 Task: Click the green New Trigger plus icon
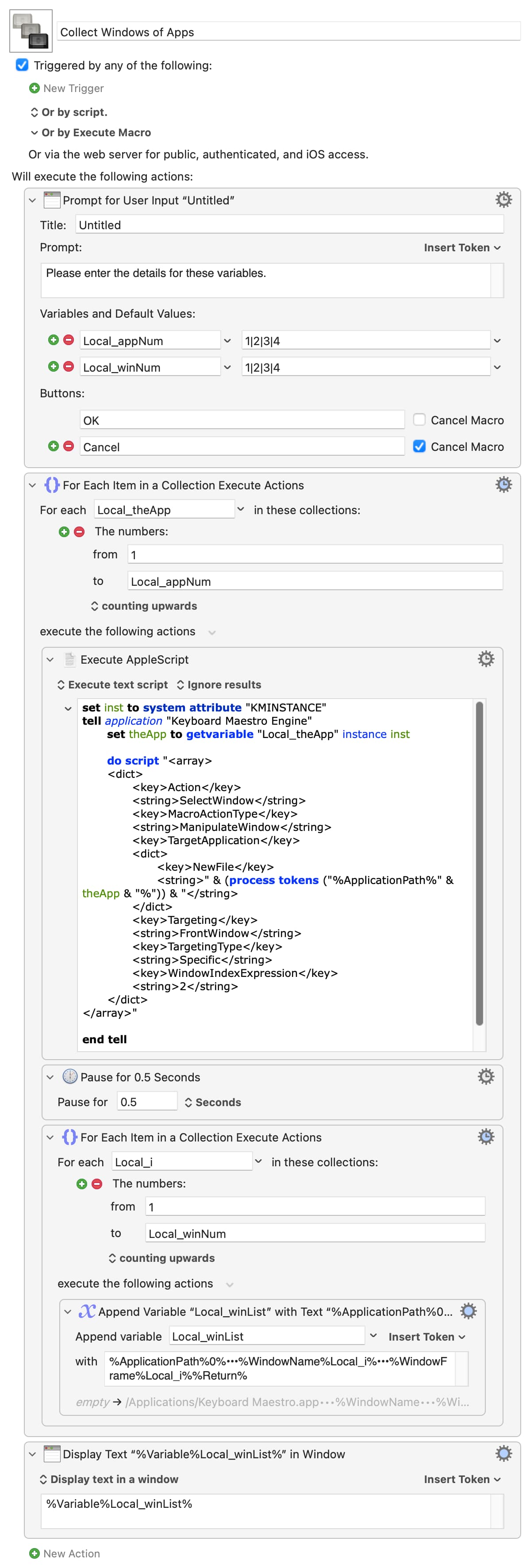[35, 88]
